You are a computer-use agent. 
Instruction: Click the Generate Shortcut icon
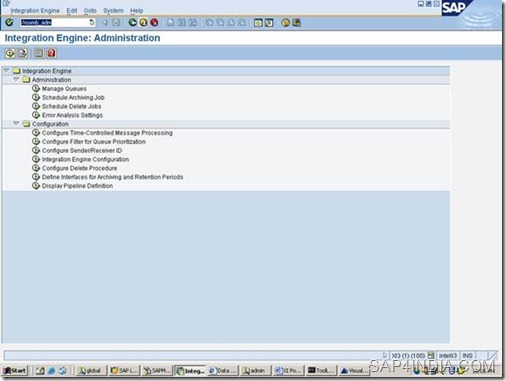[x=269, y=23]
